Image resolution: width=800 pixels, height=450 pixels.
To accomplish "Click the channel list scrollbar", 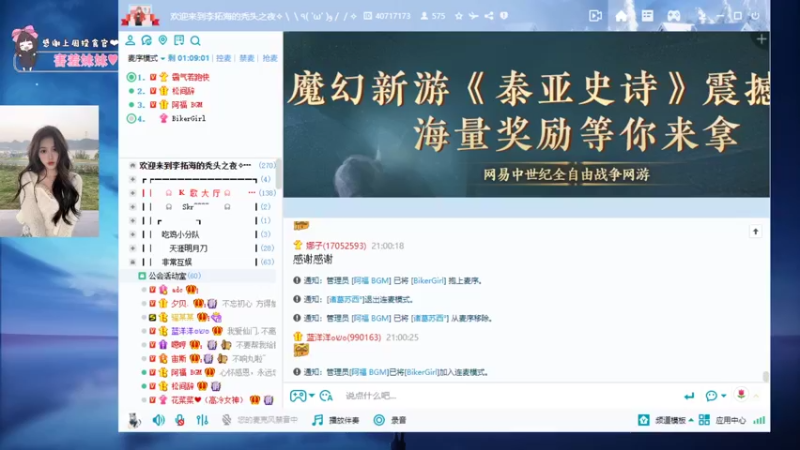I will coord(279,173).
